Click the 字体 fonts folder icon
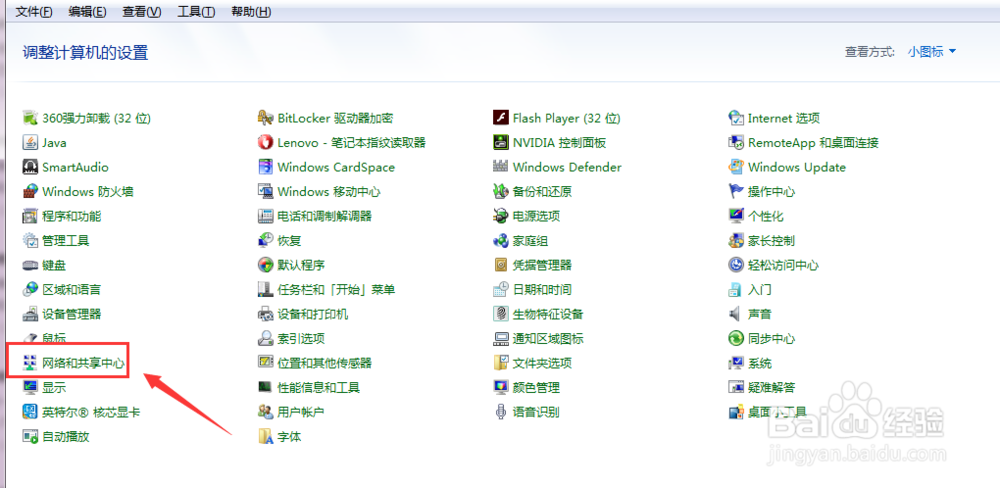Screen dimensions: 1000x488 click(x=265, y=437)
